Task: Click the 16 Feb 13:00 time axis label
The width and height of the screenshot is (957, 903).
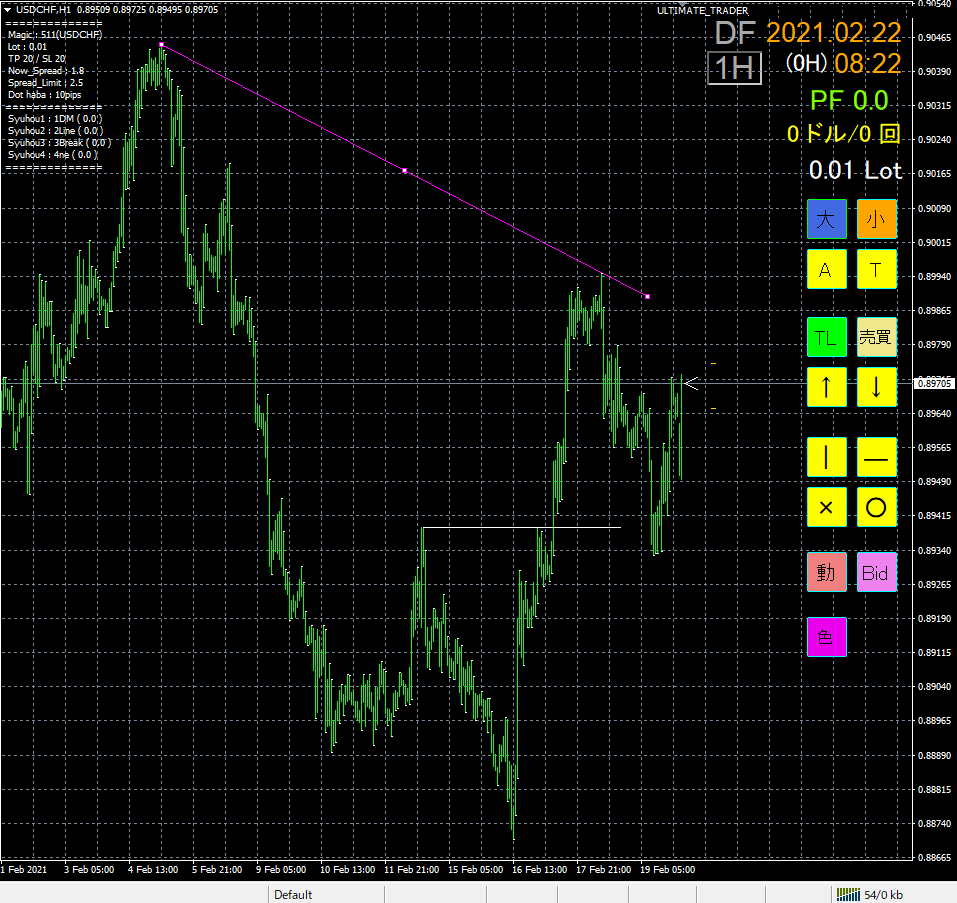Action: 539,869
